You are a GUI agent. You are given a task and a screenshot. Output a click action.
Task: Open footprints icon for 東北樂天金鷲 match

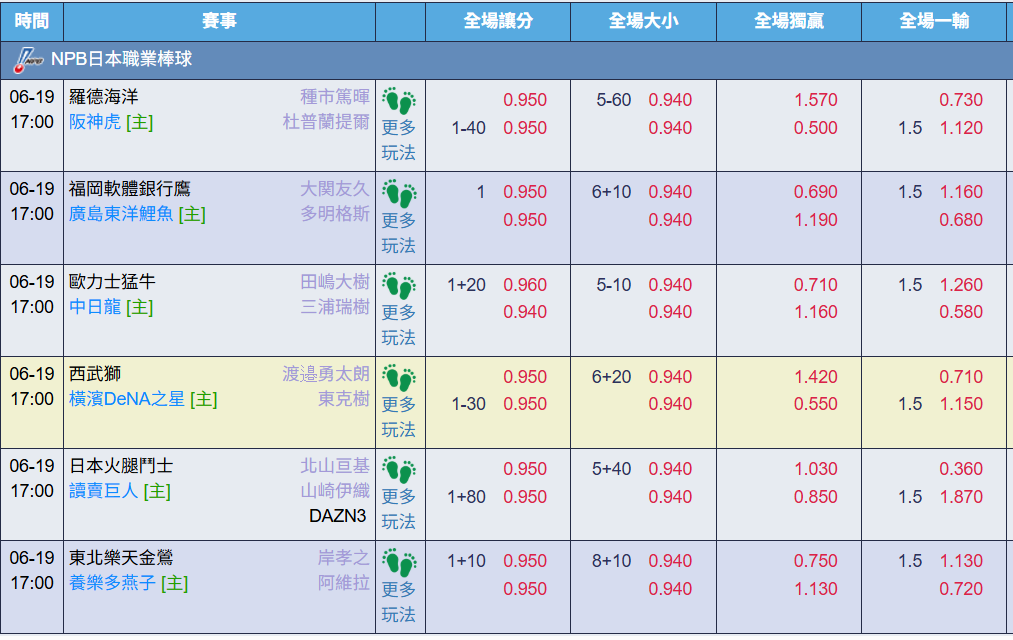tap(399, 563)
